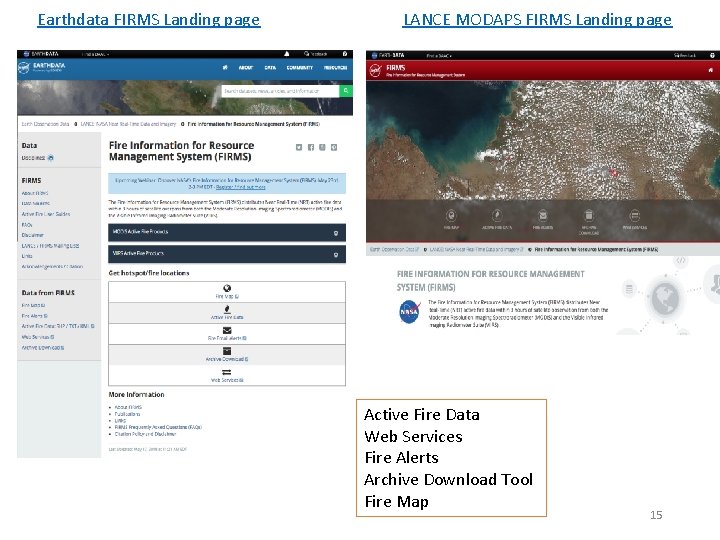Open Citation Policy and Disclaimer link
The image size is (720, 540).
[x=145, y=434]
